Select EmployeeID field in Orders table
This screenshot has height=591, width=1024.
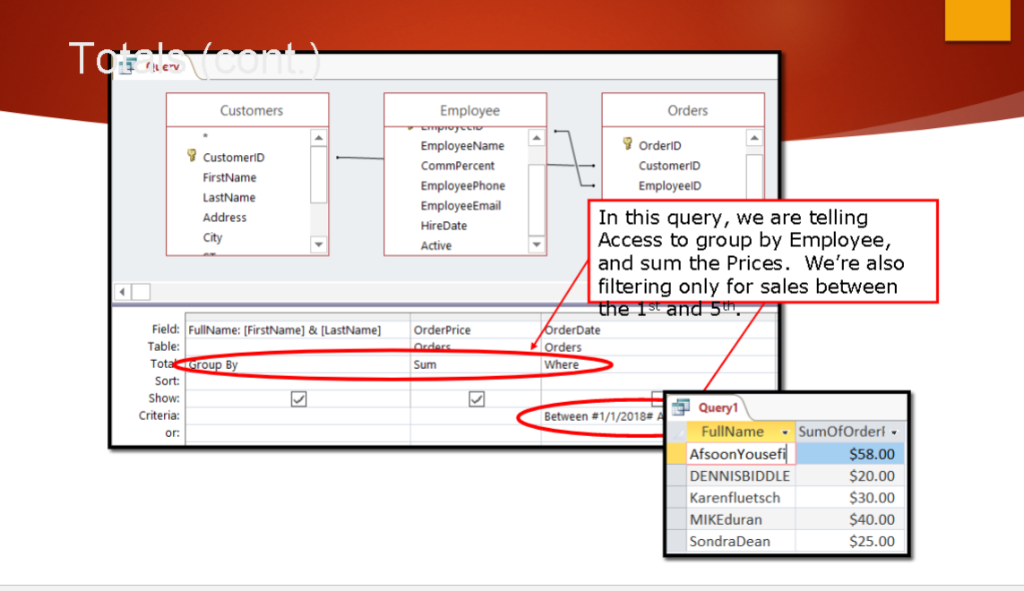(669, 185)
